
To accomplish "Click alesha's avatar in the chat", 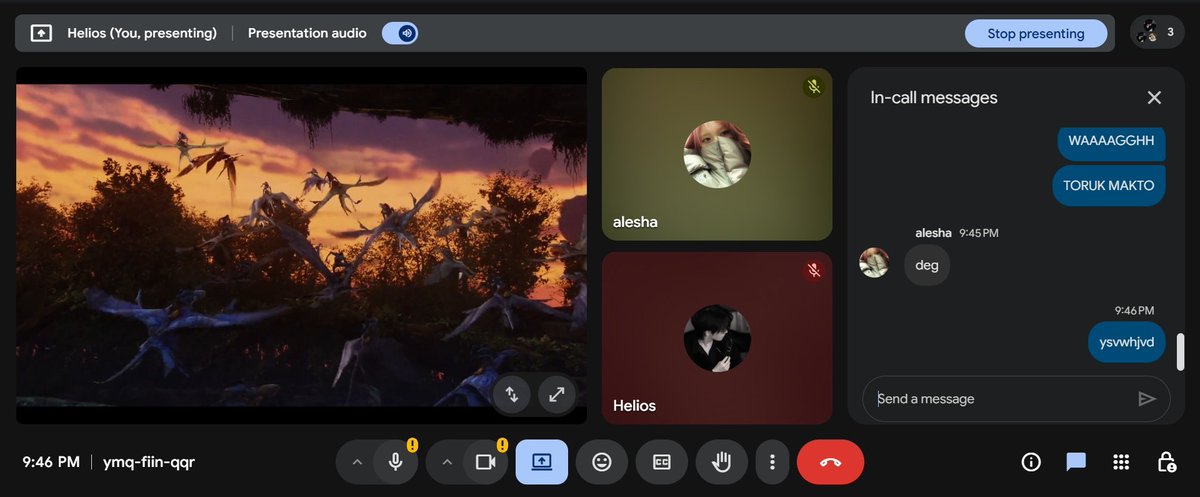I will click(x=874, y=262).
